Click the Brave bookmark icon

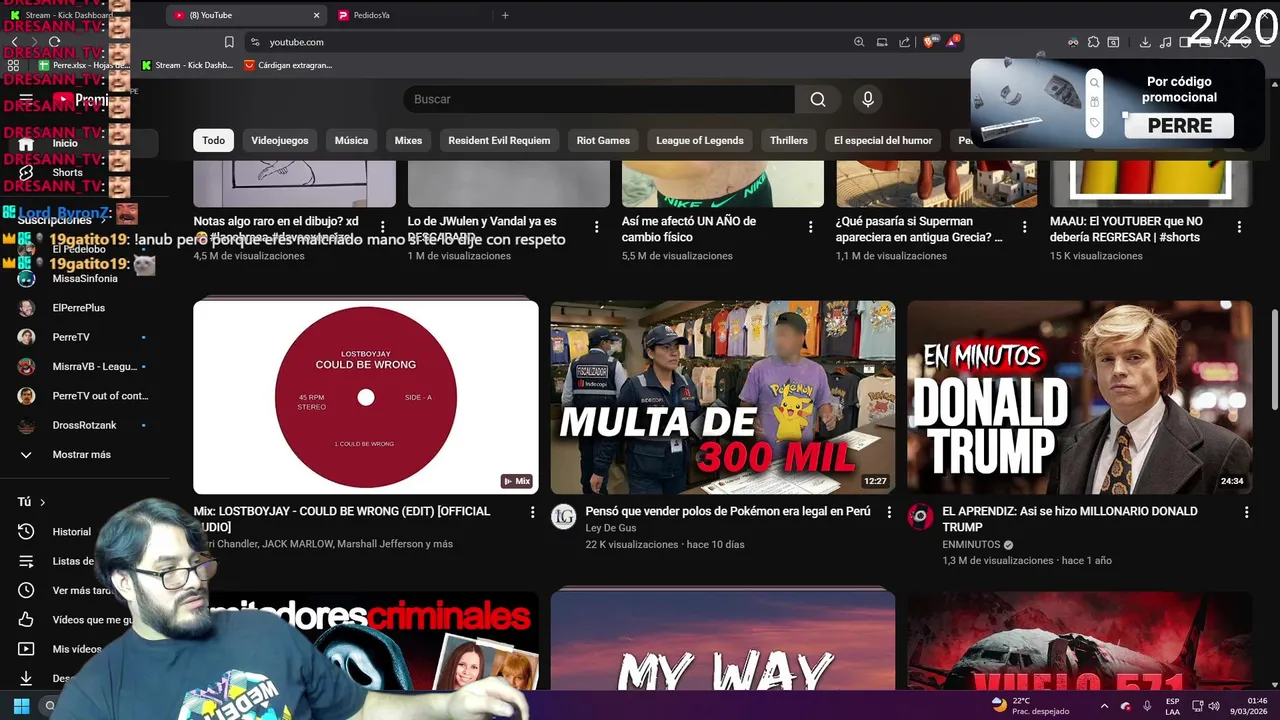pos(229,42)
